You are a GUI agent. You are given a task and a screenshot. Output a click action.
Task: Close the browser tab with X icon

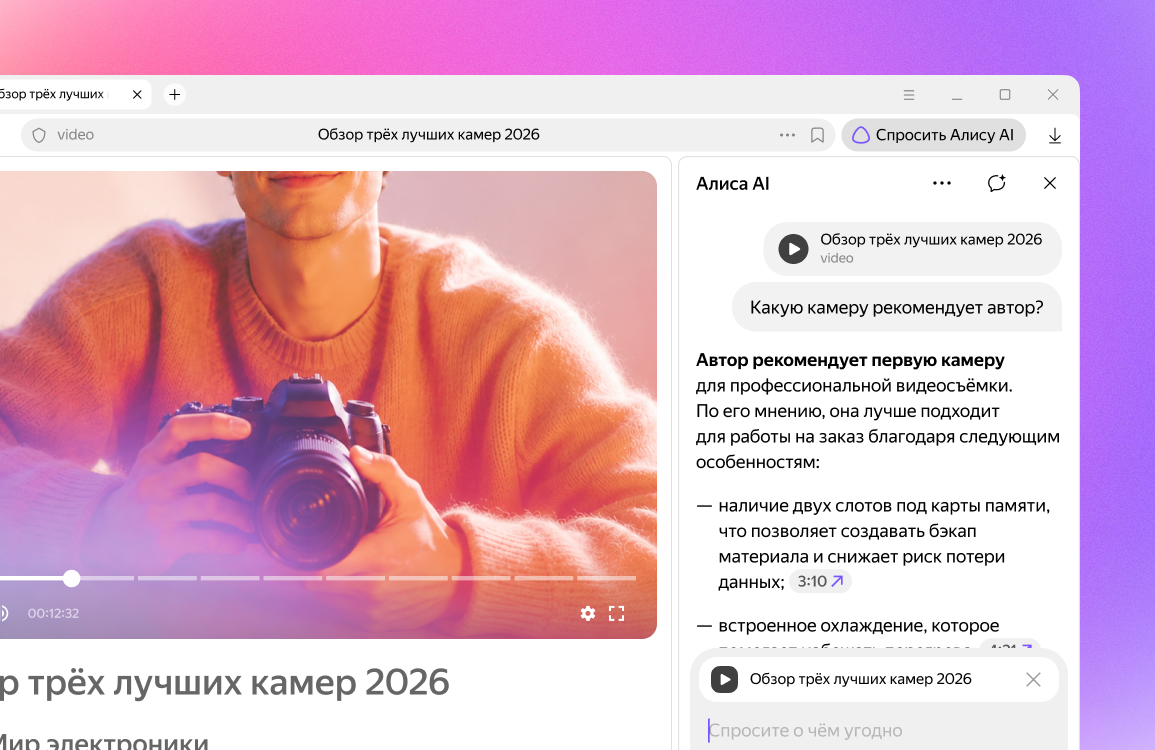[x=137, y=94]
